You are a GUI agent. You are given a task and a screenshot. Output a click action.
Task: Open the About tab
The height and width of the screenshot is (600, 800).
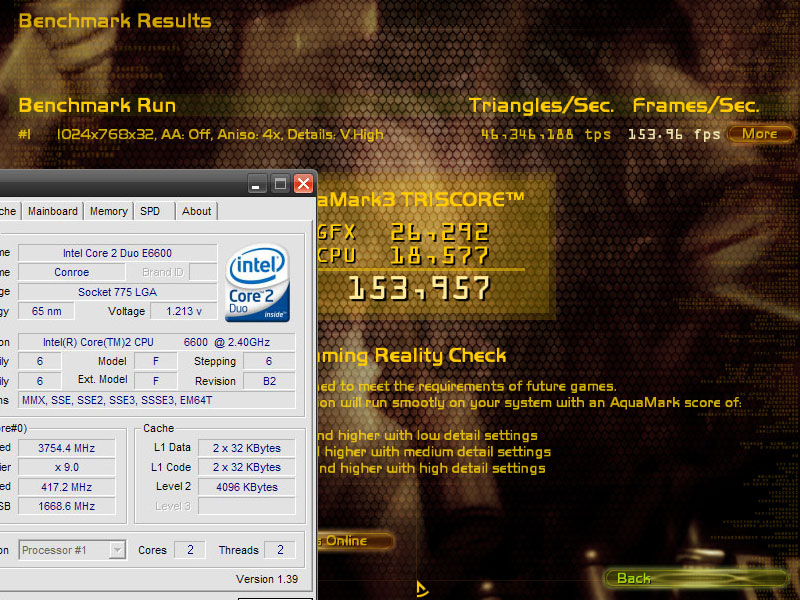pos(196,211)
